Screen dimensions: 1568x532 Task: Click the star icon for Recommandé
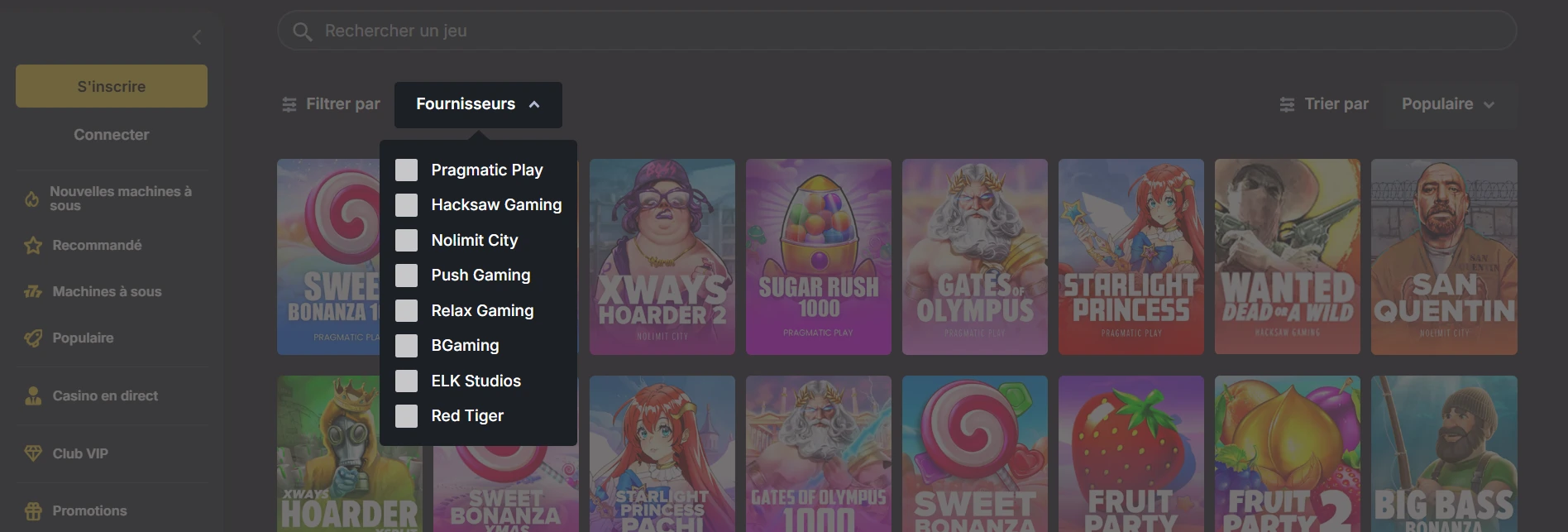click(x=33, y=246)
